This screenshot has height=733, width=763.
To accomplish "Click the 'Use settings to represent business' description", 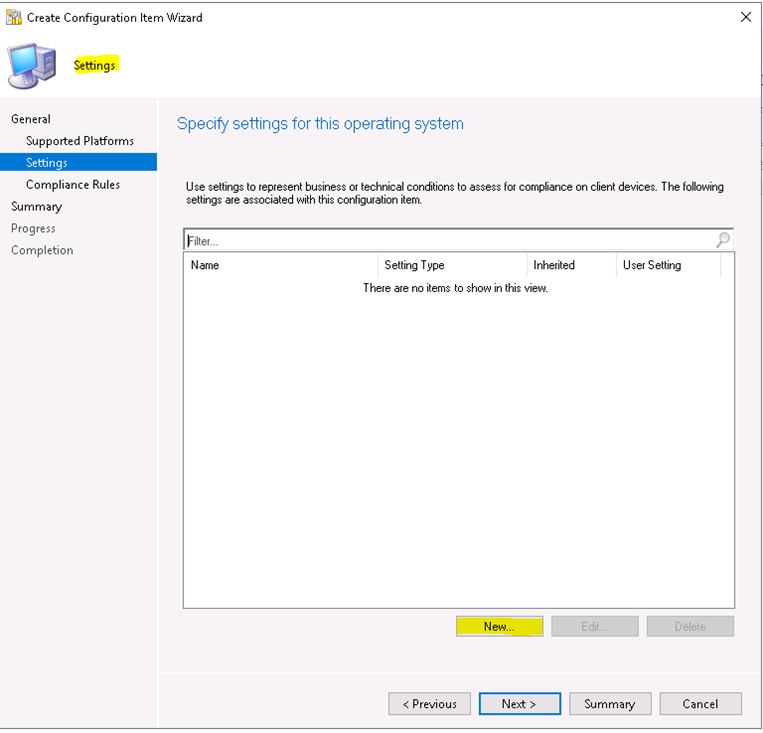I will [454, 193].
